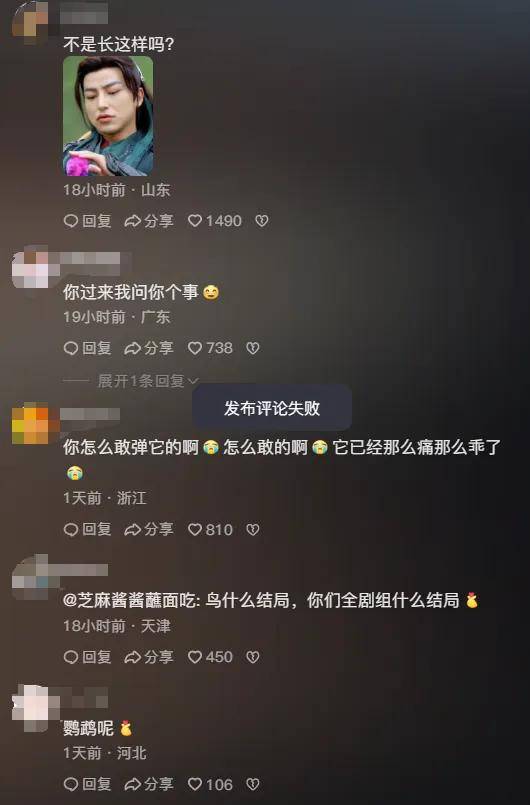The width and height of the screenshot is (530, 805).
Task: Open the orange avatar of 浙江 commenter
Action: tap(30, 424)
